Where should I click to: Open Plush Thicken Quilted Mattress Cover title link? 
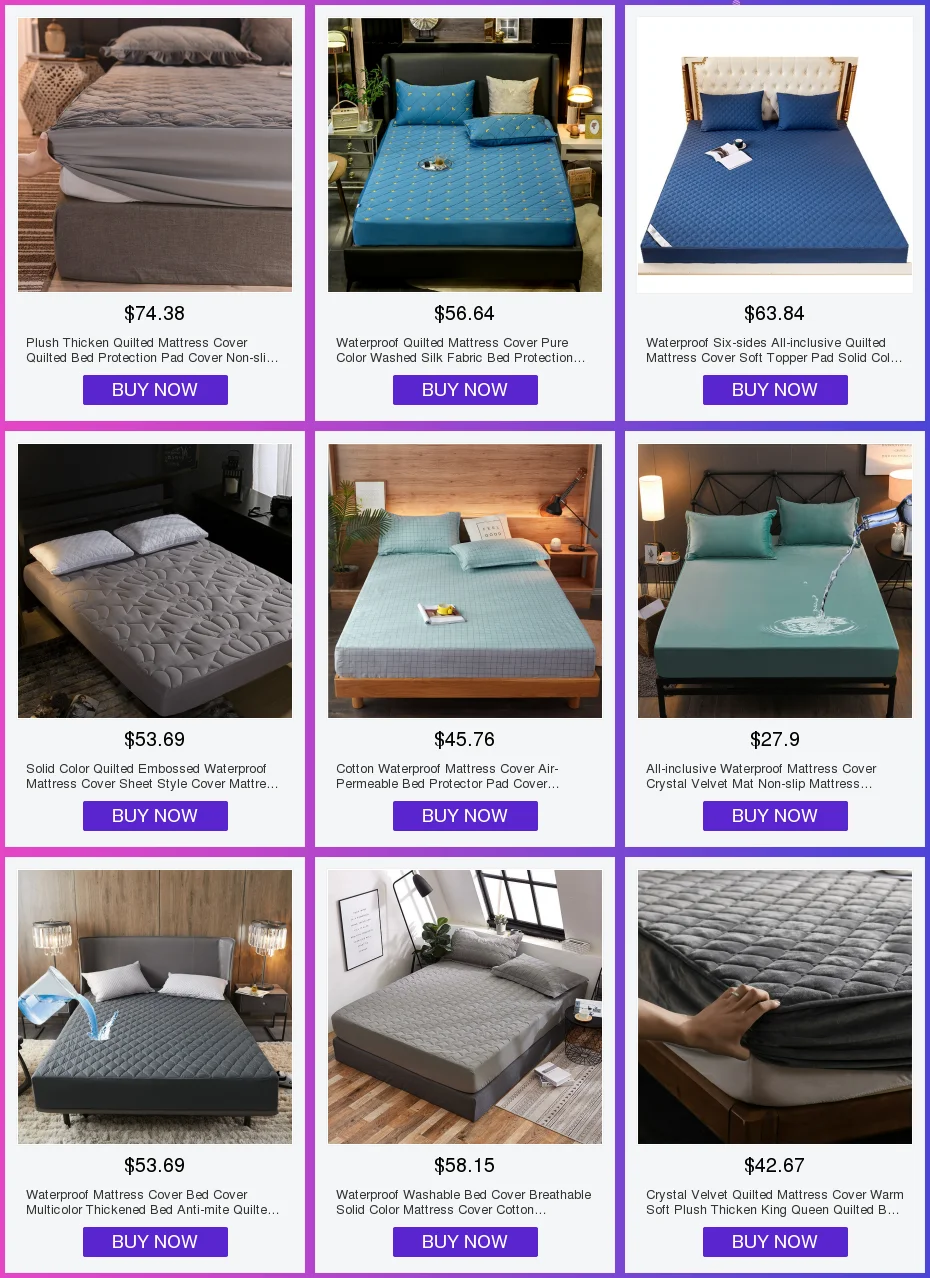coord(152,350)
